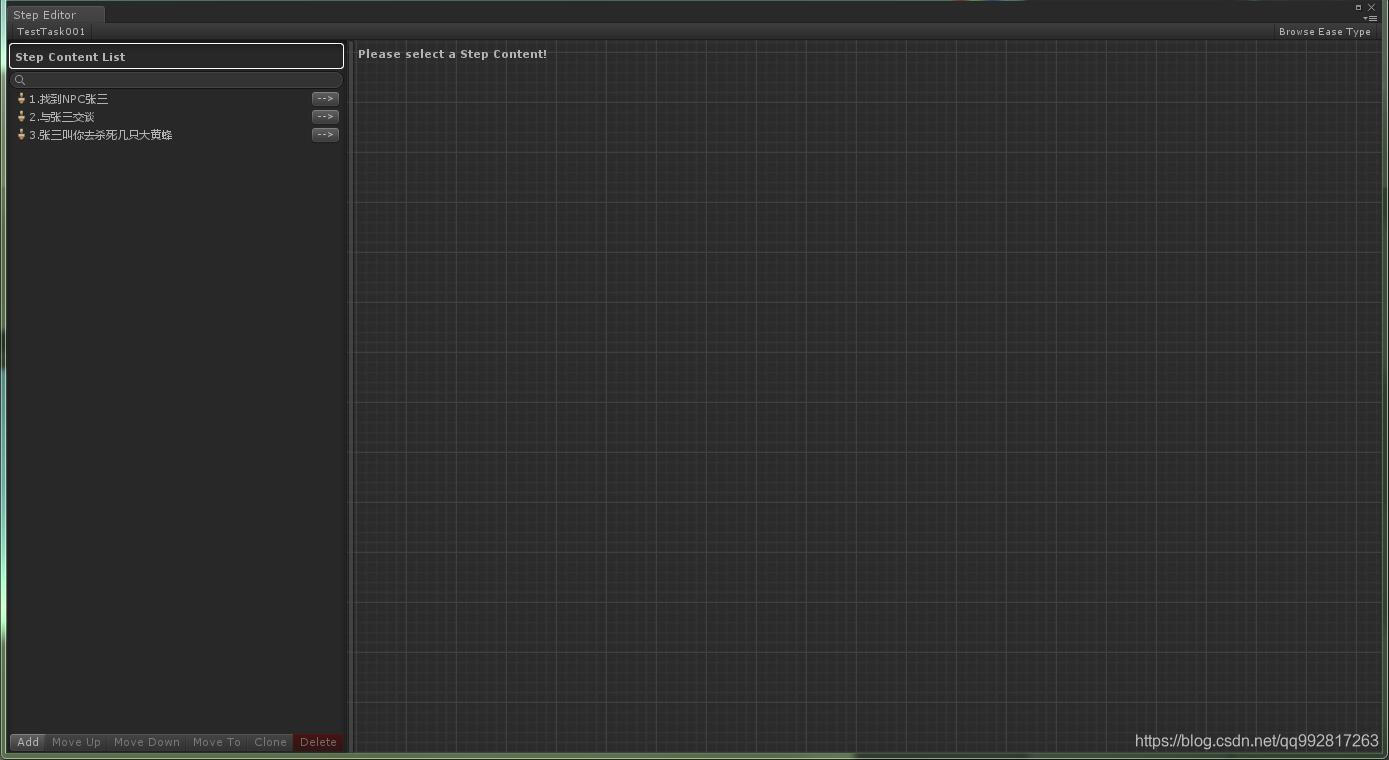Click the magnifier icon in the search box

click(20, 80)
